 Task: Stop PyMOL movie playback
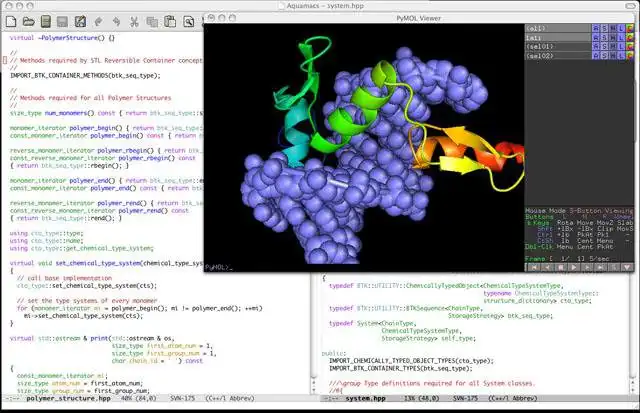(x=561, y=267)
